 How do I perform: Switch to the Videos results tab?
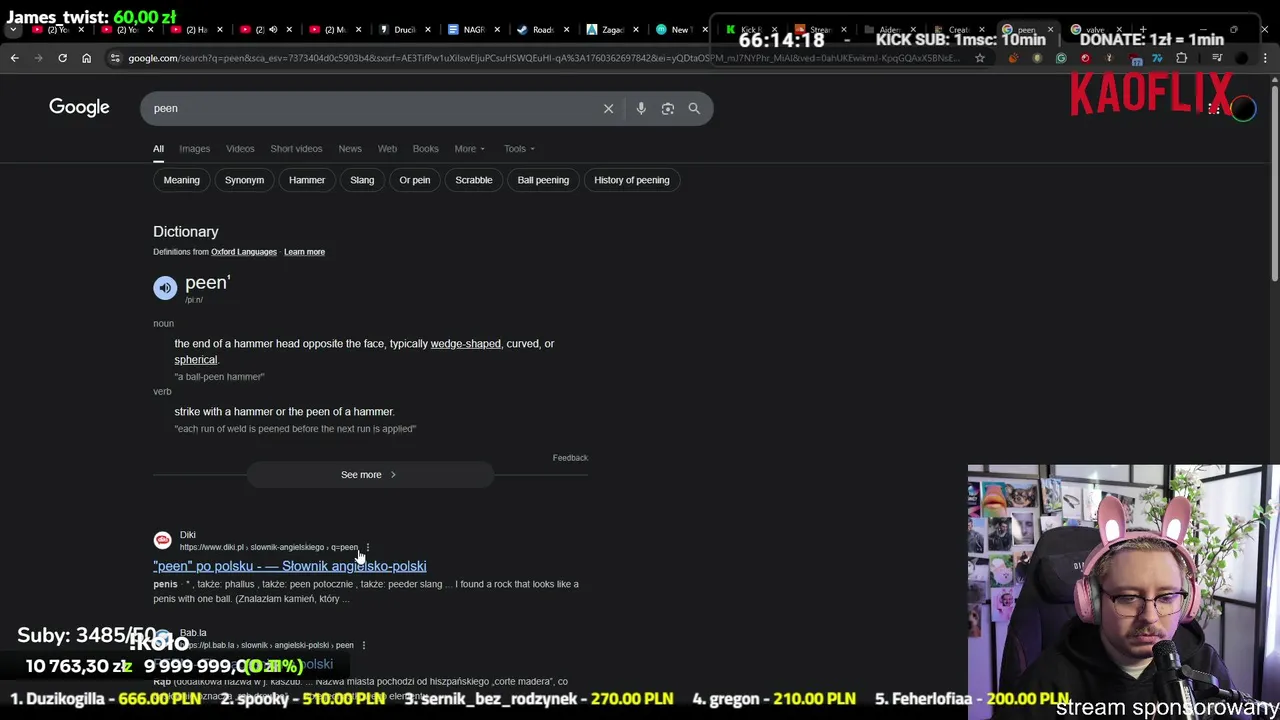pyautogui.click(x=240, y=148)
